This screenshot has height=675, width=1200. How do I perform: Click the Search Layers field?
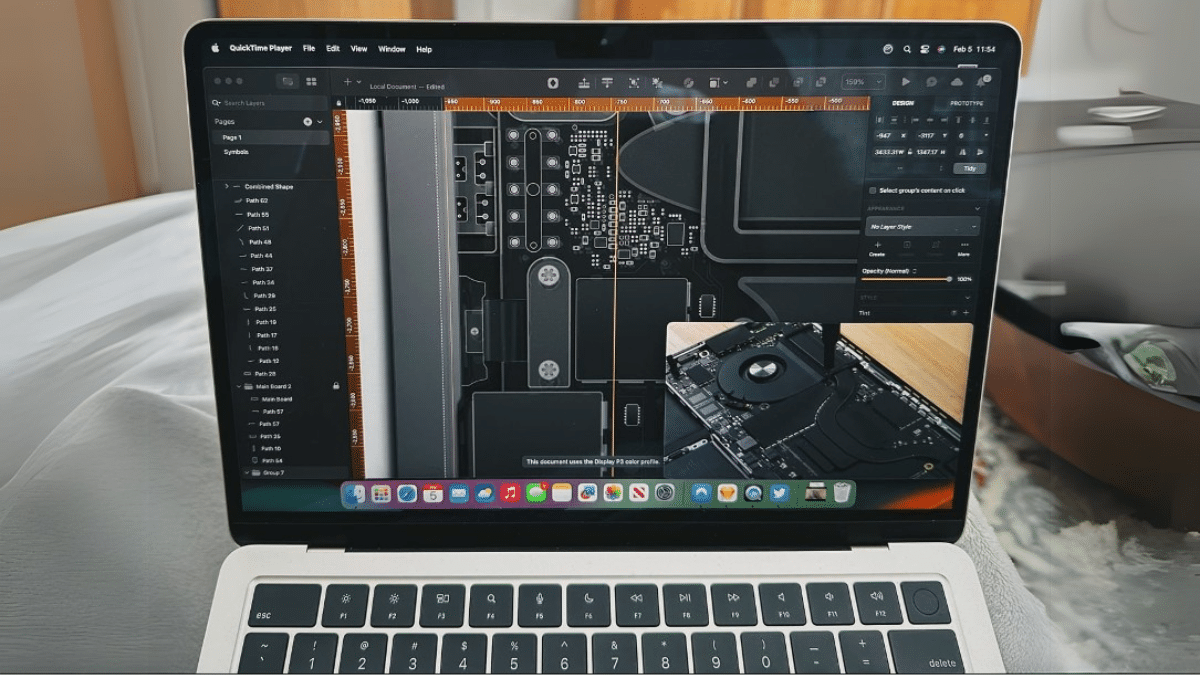[268, 103]
